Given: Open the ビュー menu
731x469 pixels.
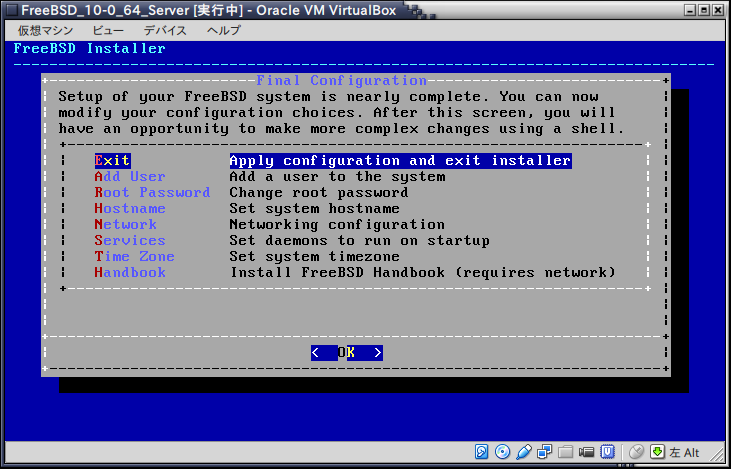Looking at the screenshot, I should click(x=106, y=30).
